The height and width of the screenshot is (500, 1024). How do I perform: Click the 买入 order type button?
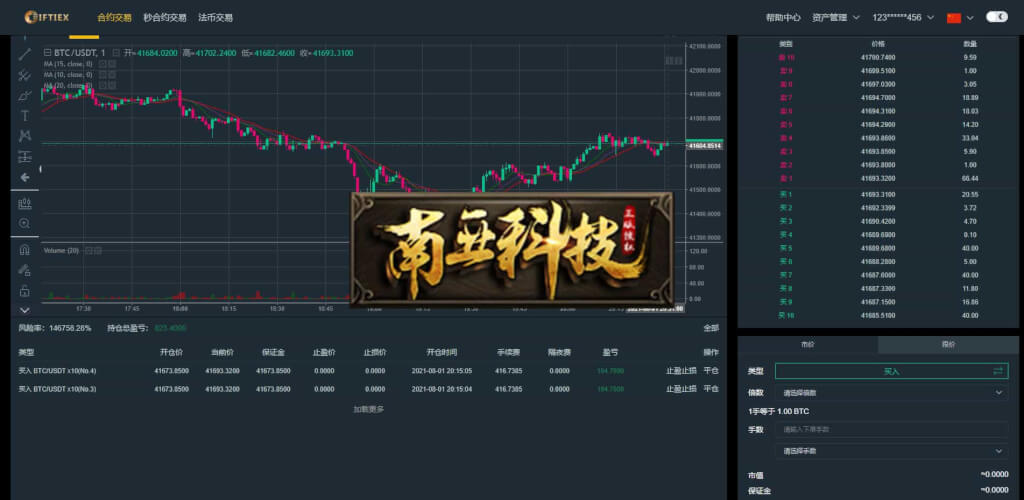(891, 371)
